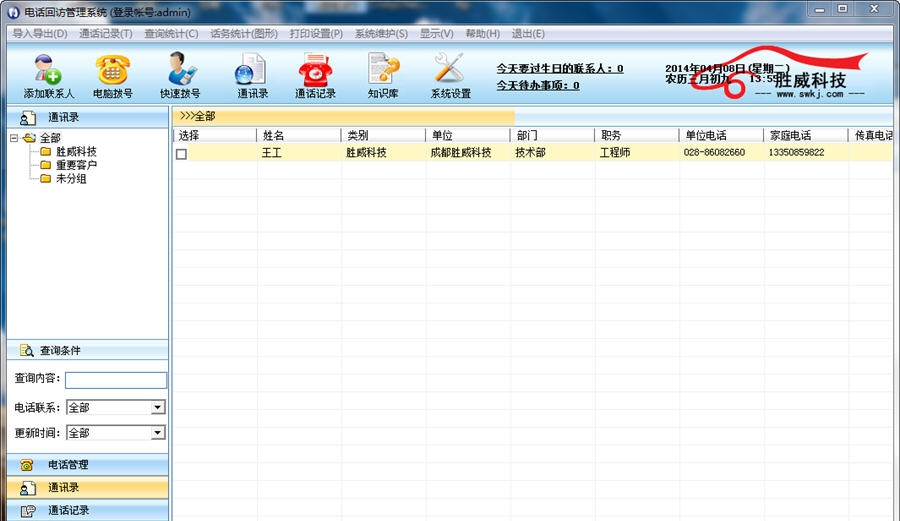Click the 通讯录 icon in bottom navigation
The height and width of the screenshot is (521, 900).
pos(27,488)
